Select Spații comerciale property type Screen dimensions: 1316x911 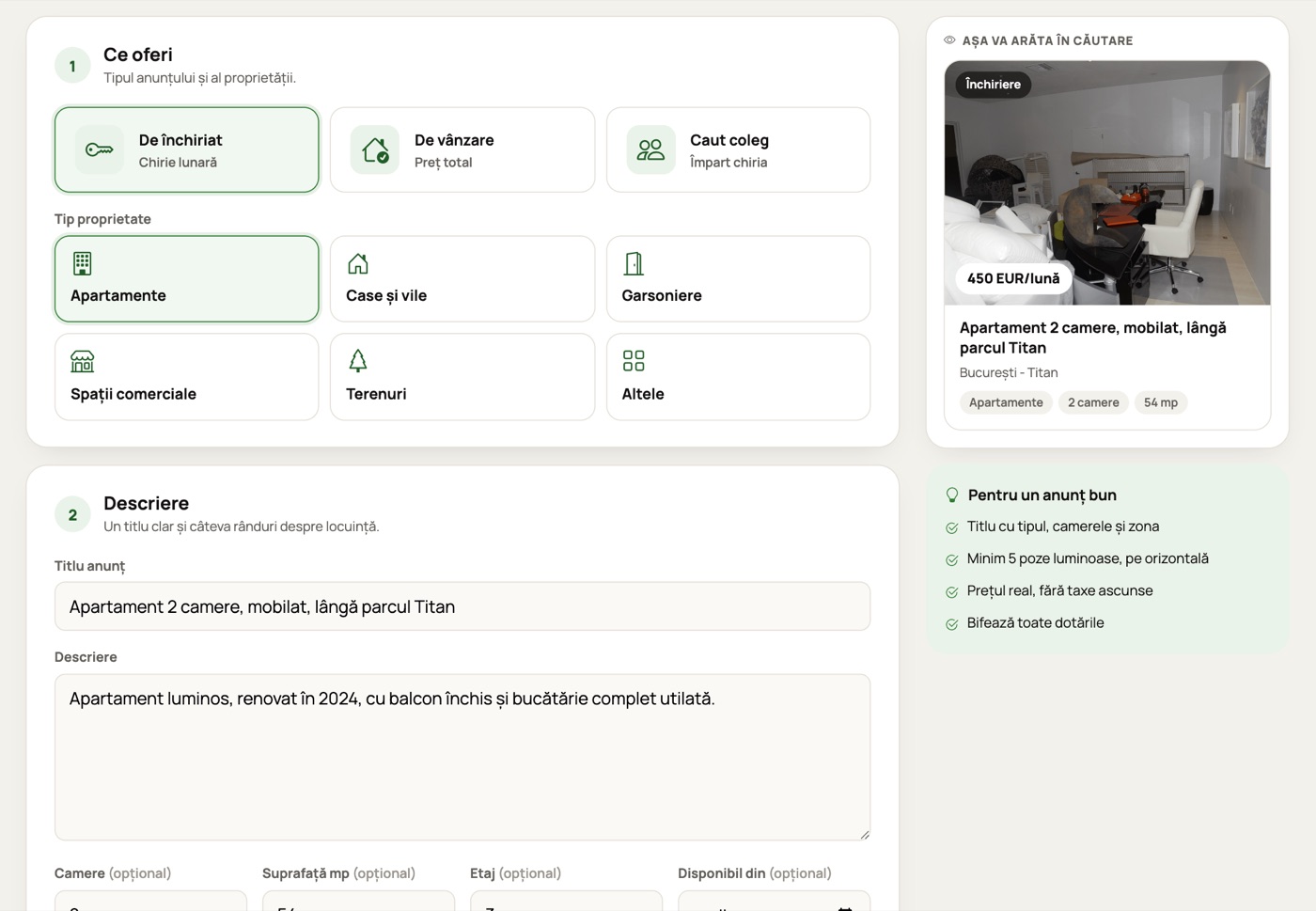click(187, 377)
